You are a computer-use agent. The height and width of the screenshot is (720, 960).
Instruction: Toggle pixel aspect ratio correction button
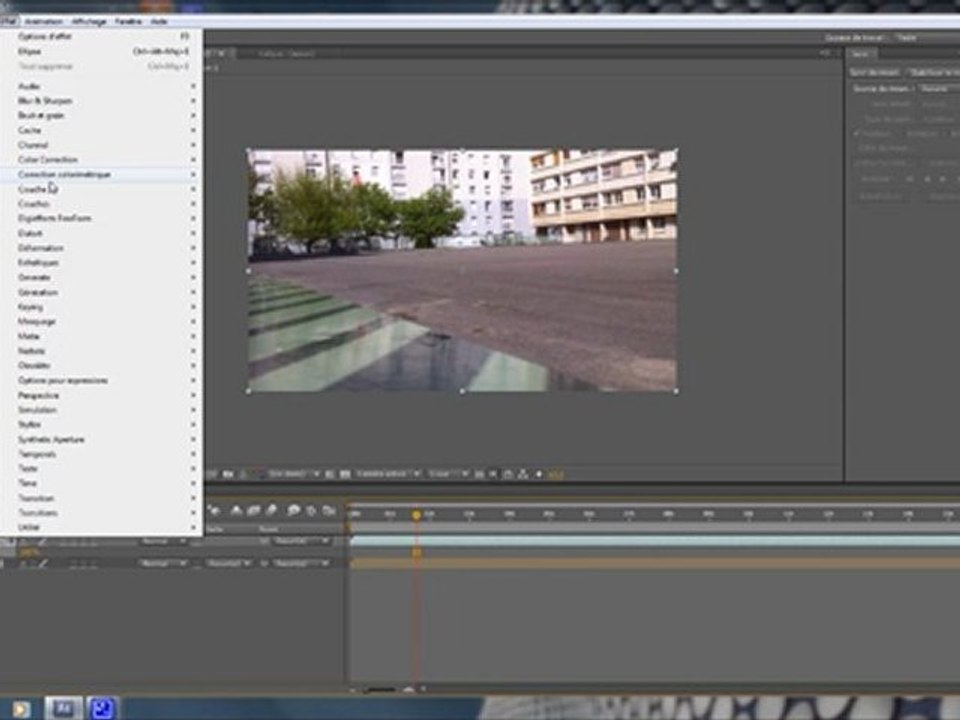(x=479, y=474)
